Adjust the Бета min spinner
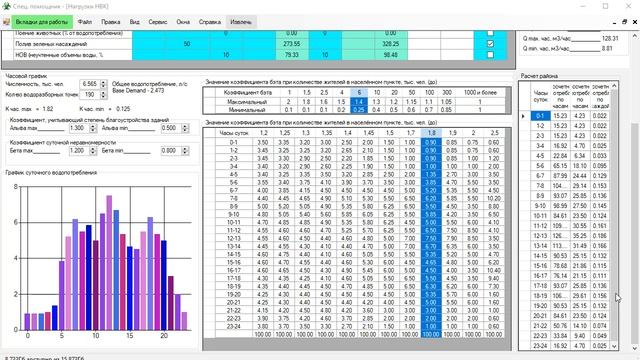 click(x=185, y=151)
